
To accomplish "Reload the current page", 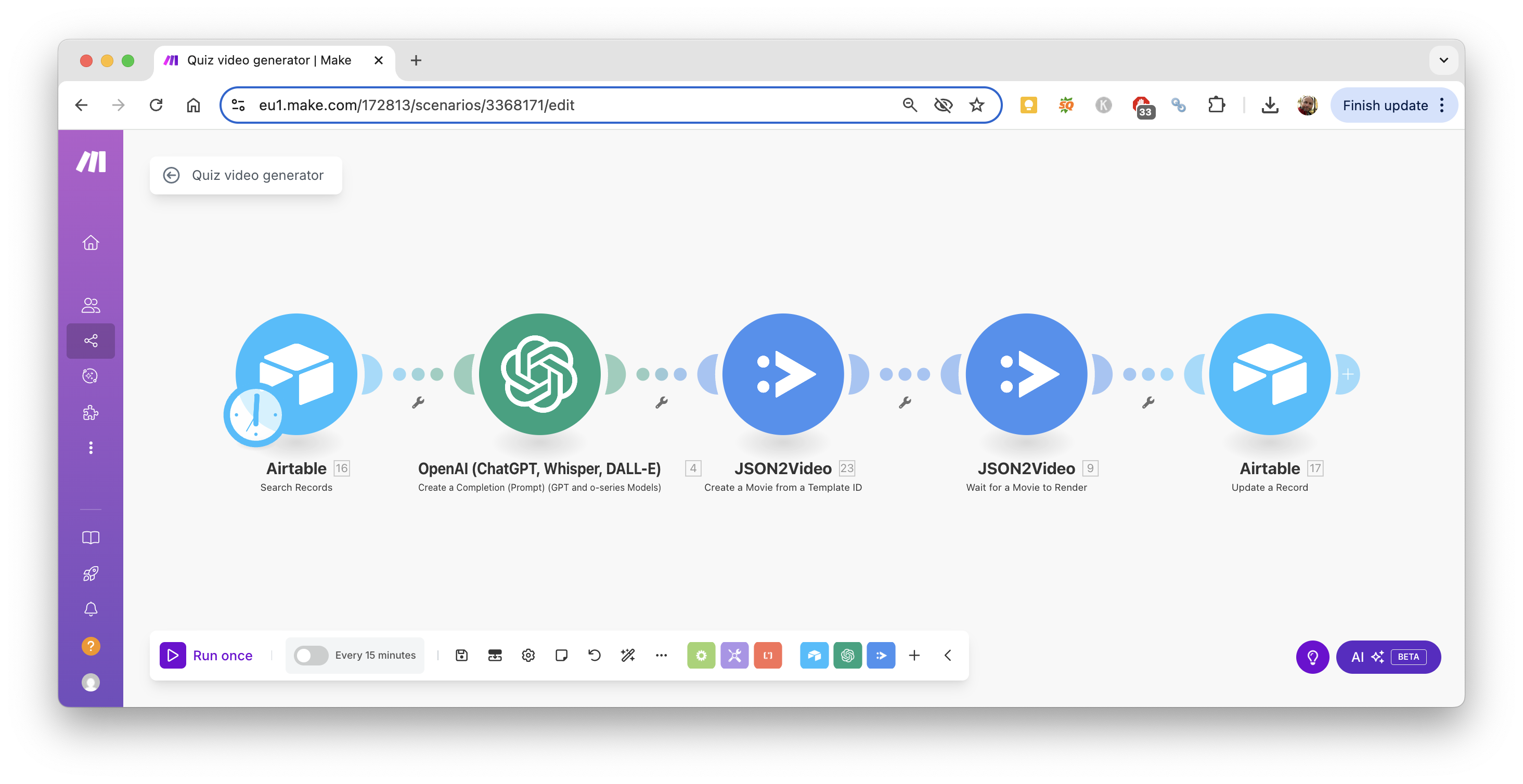I will pos(156,105).
